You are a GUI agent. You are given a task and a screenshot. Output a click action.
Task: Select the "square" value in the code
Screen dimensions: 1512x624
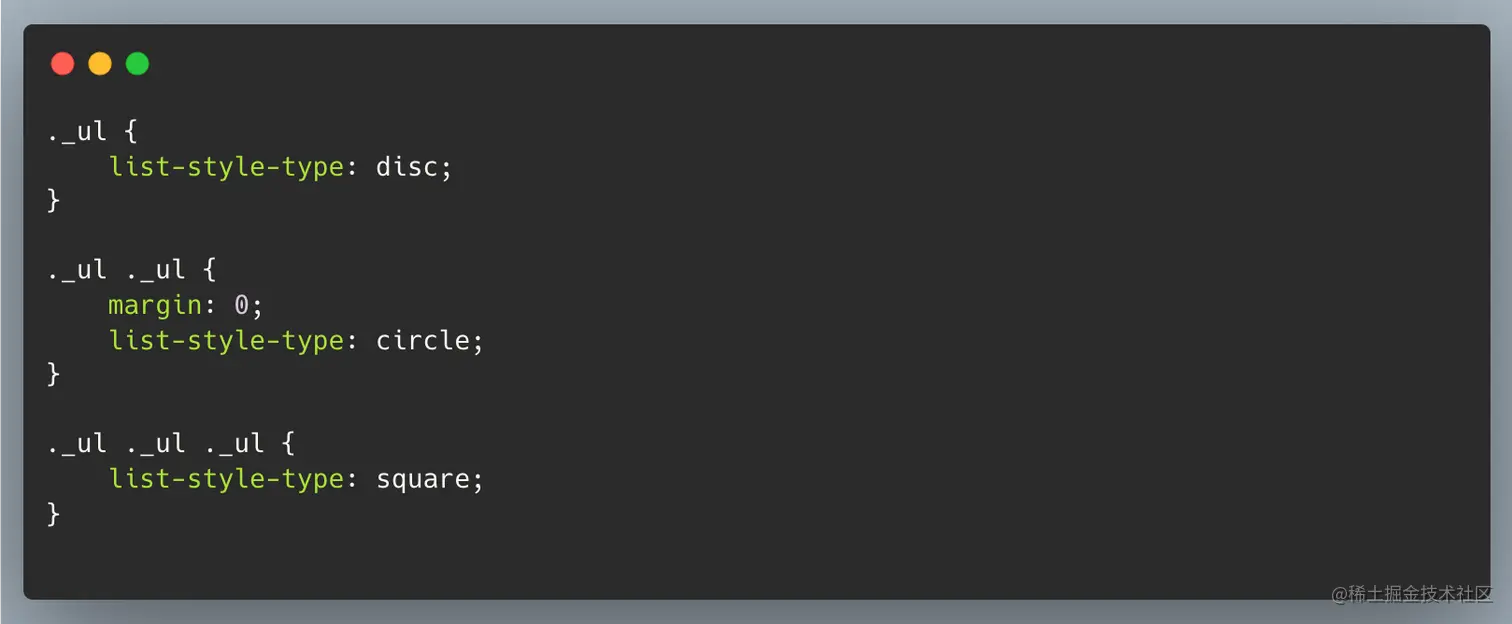point(423,479)
